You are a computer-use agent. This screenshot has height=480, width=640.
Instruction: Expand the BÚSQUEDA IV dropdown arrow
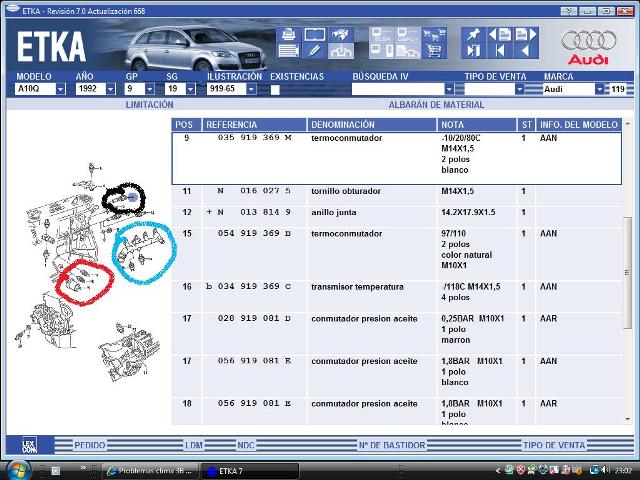[449, 89]
